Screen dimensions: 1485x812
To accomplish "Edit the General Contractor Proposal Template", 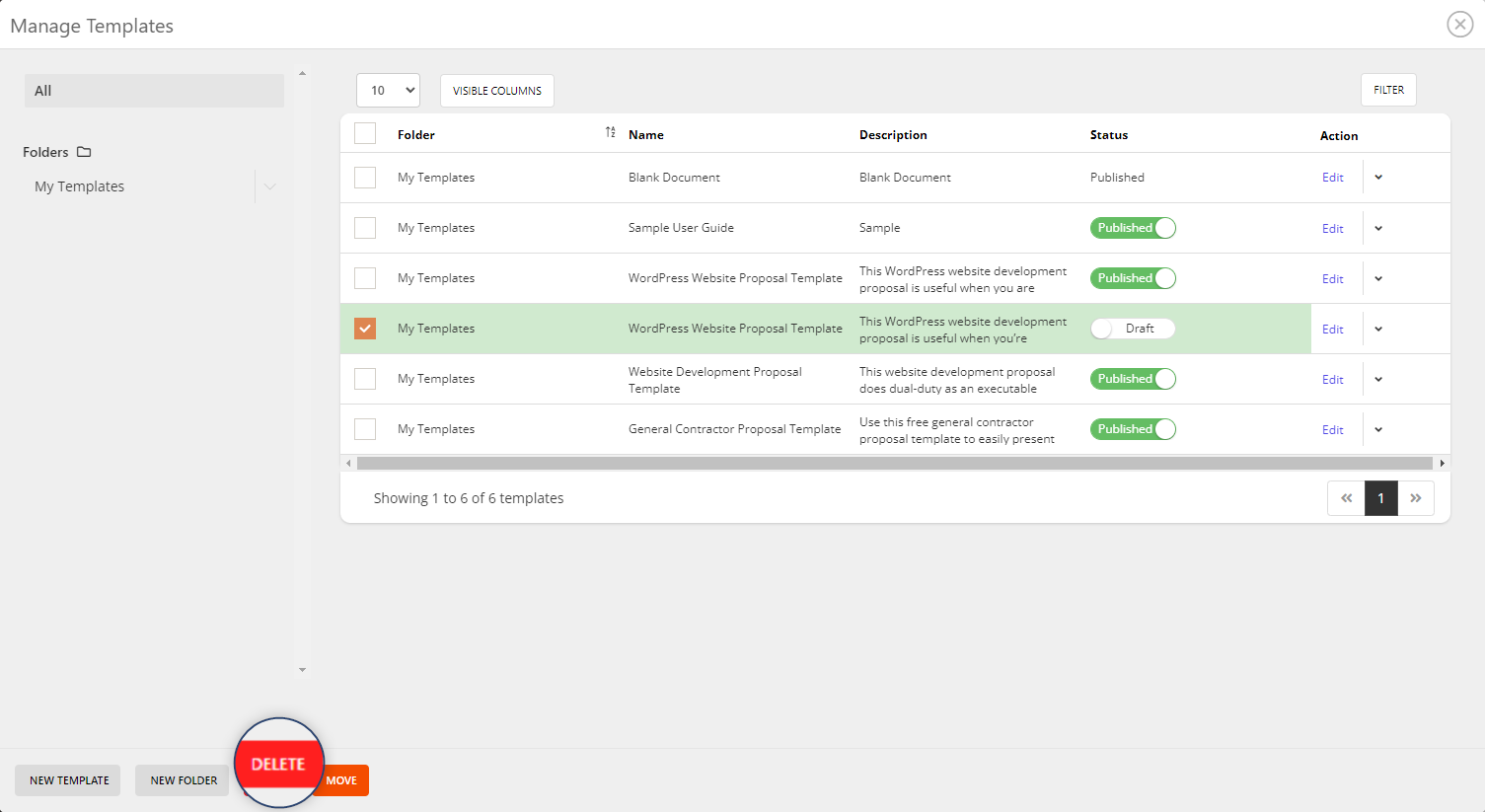I will pyautogui.click(x=1333, y=429).
